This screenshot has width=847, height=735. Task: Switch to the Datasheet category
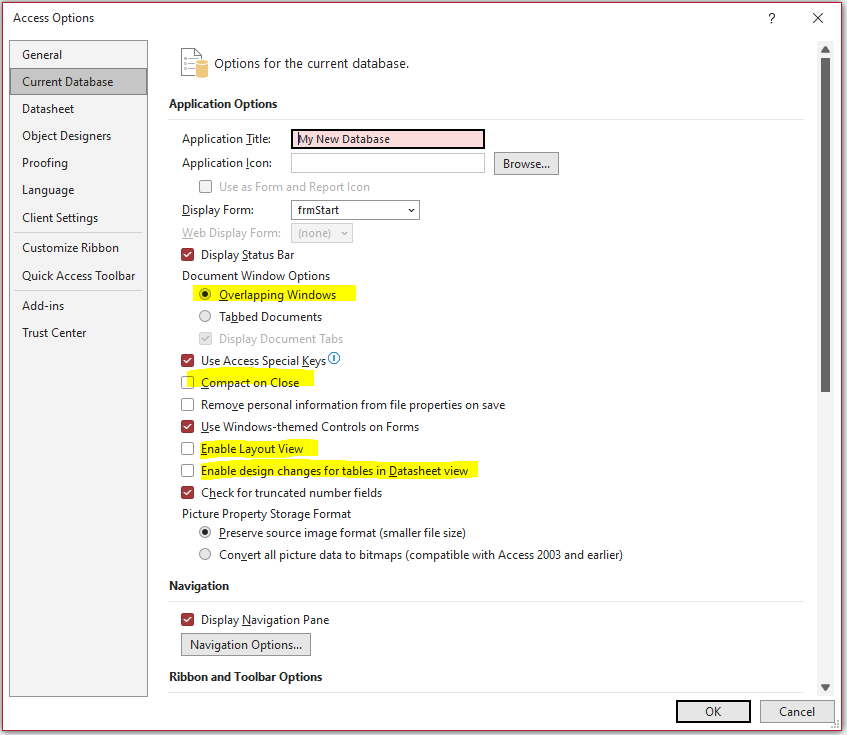(78, 109)
